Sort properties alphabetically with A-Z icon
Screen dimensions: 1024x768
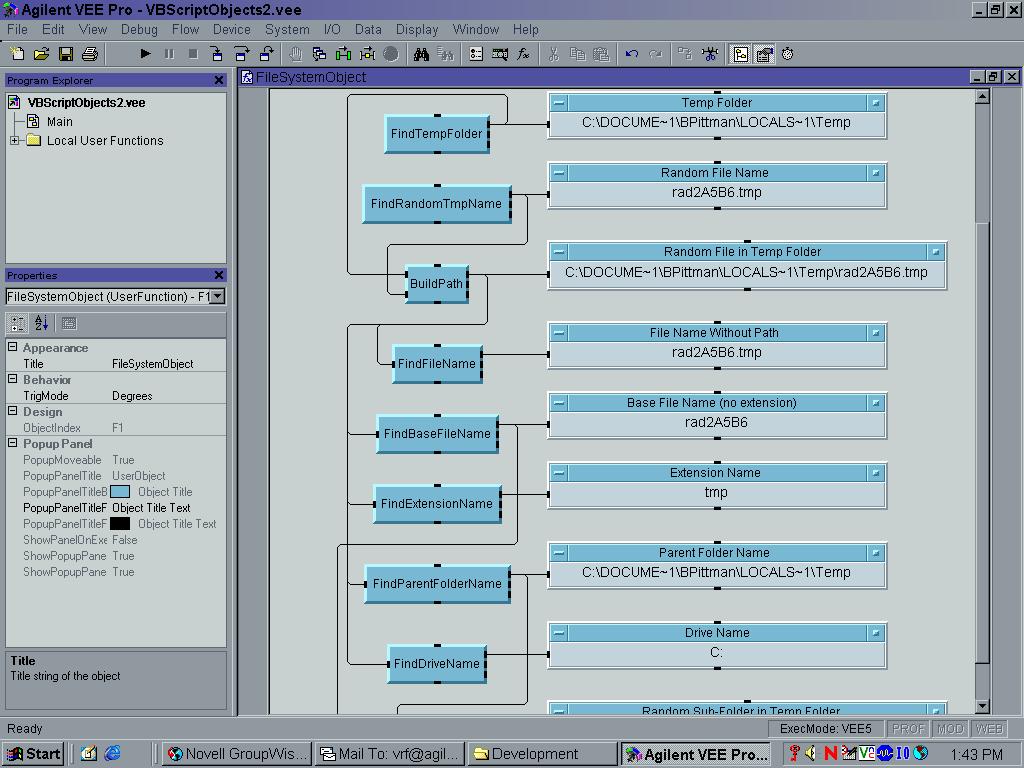pyautogui.click(x=41, y=323)
